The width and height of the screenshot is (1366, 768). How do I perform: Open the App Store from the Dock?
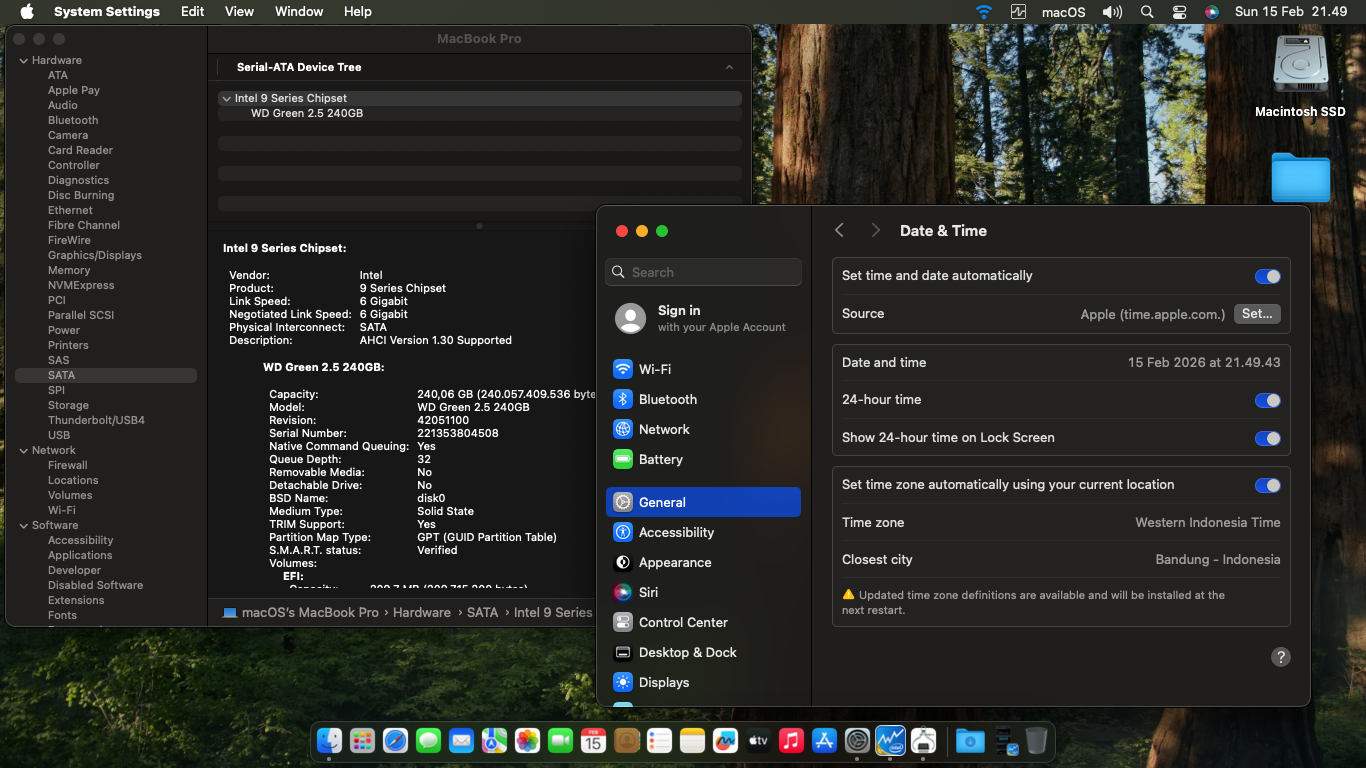pos(824,740)
